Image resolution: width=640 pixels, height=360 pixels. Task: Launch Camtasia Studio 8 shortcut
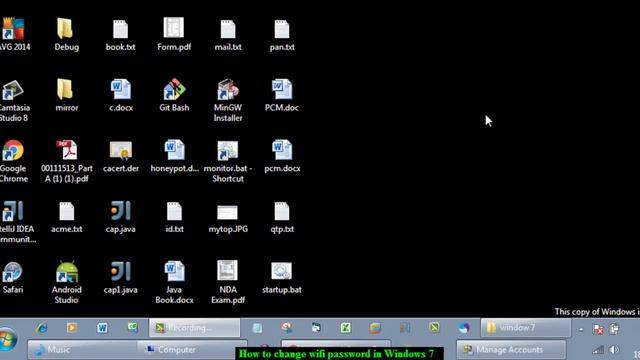click(14, 100)
